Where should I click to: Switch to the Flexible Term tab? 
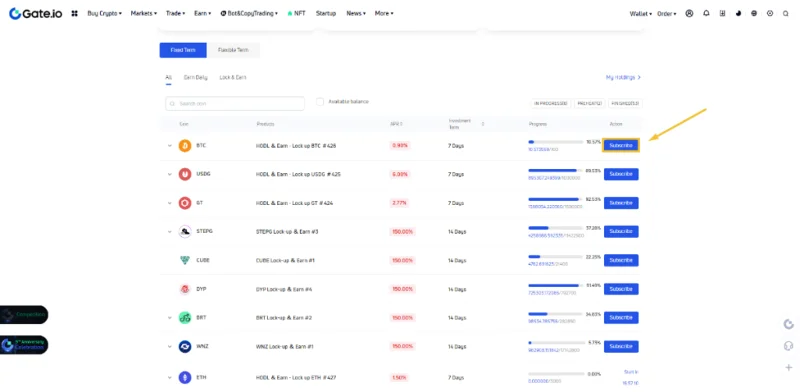(233, 50)
